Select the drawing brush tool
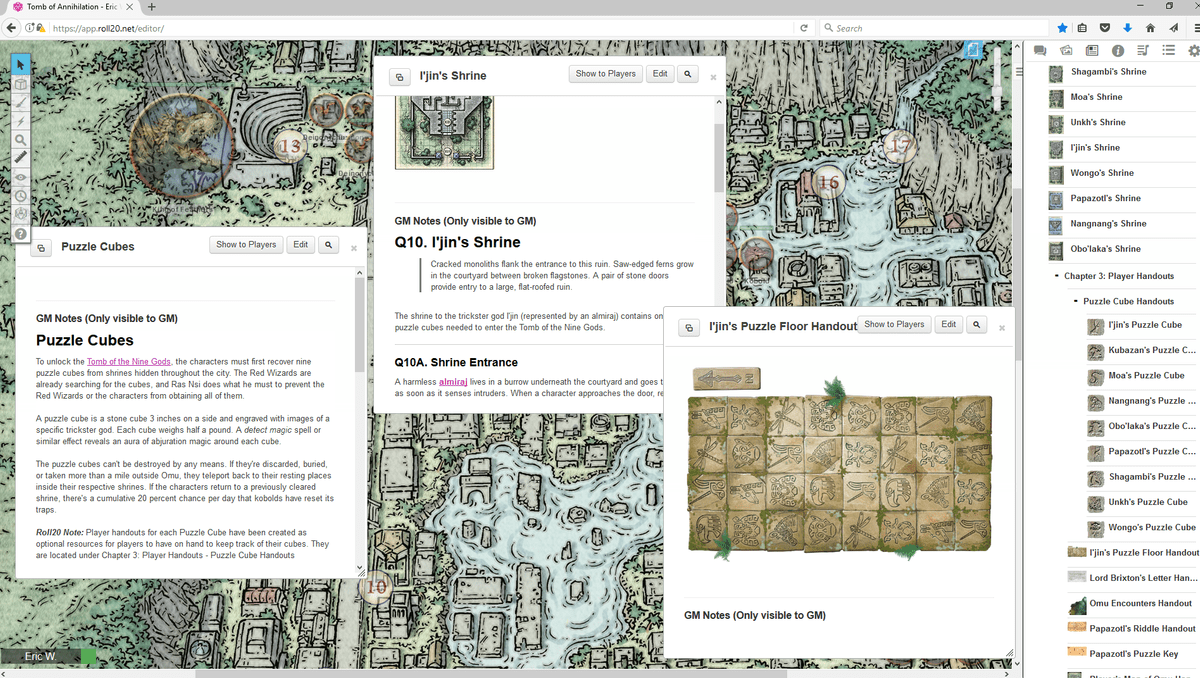1200x678 pixels. pyautogui.click(x=19, y=102)
